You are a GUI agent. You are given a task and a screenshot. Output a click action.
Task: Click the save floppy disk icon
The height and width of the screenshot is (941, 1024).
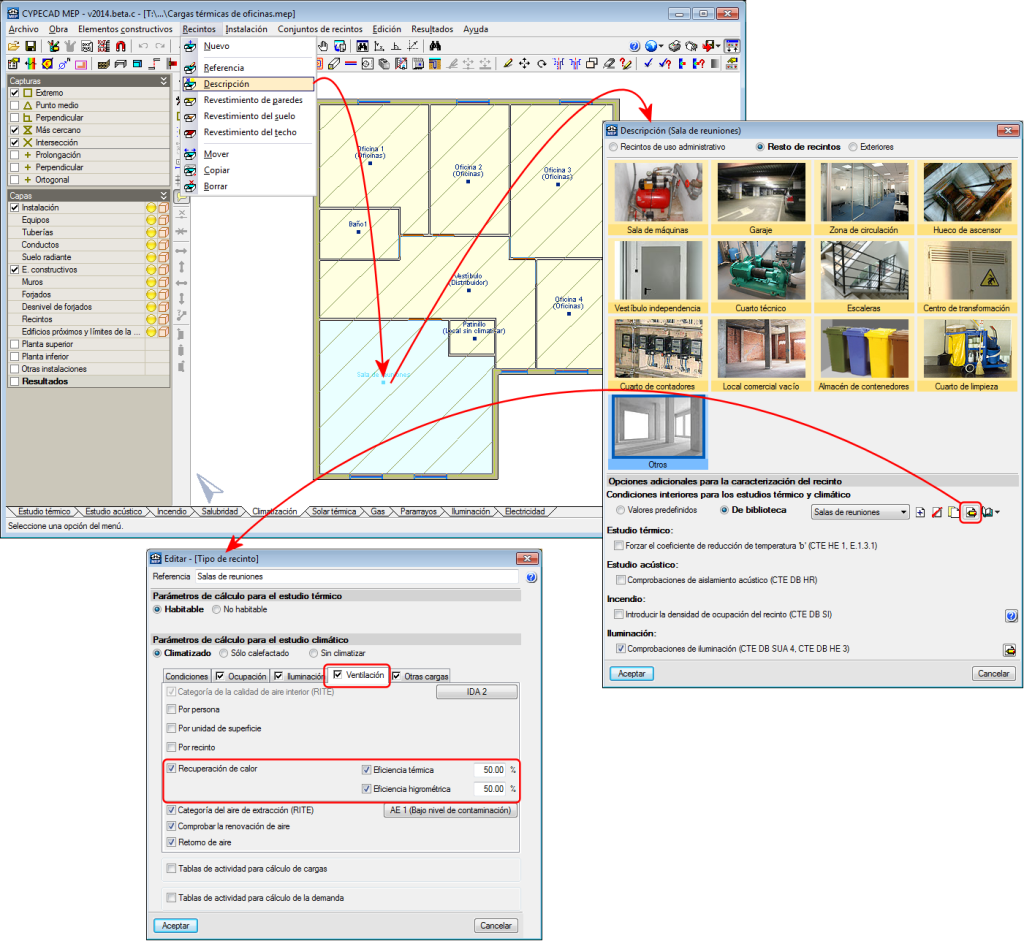tap(30, 46)
